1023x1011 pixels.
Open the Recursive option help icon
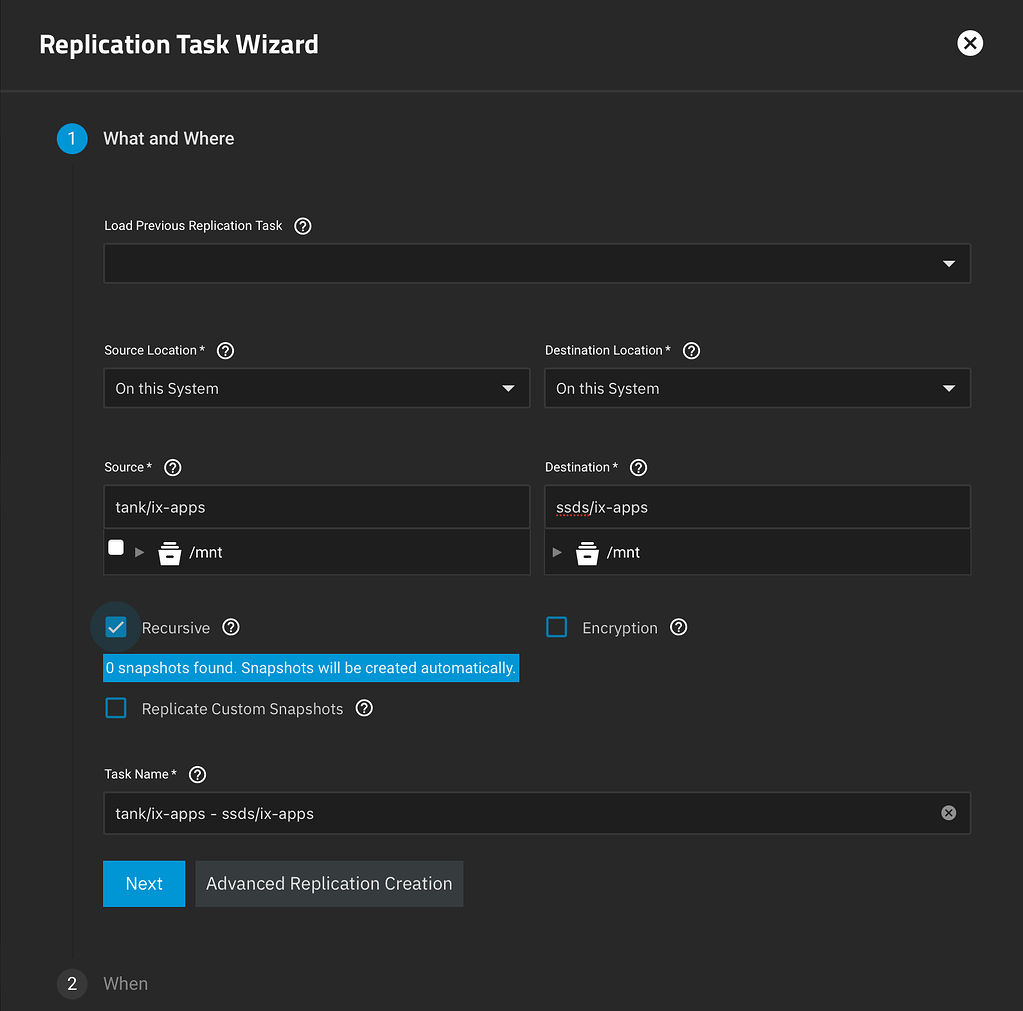point(231,627)
